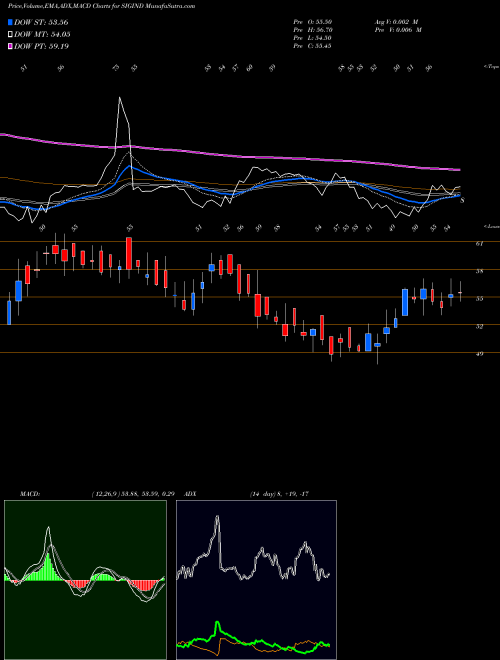Click the Pre V volume value

(x=398, y=30)
